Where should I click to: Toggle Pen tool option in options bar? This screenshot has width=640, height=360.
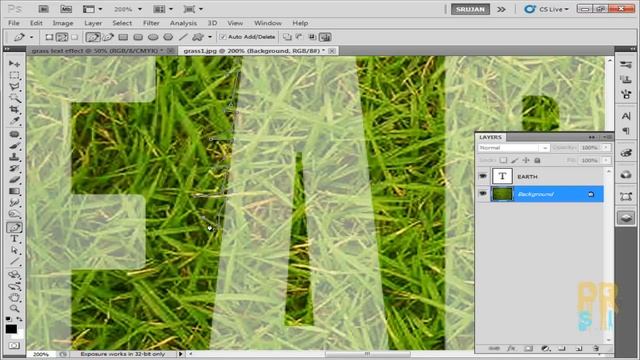93,37
